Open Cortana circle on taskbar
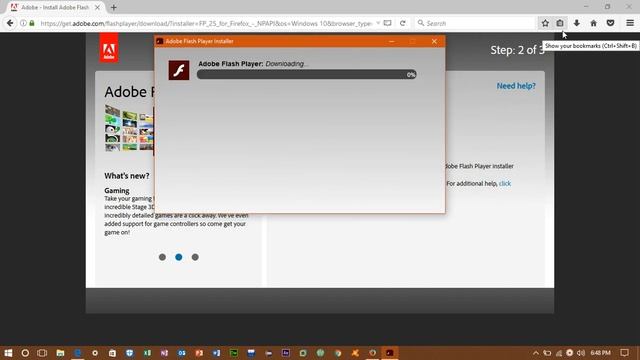 25,353
